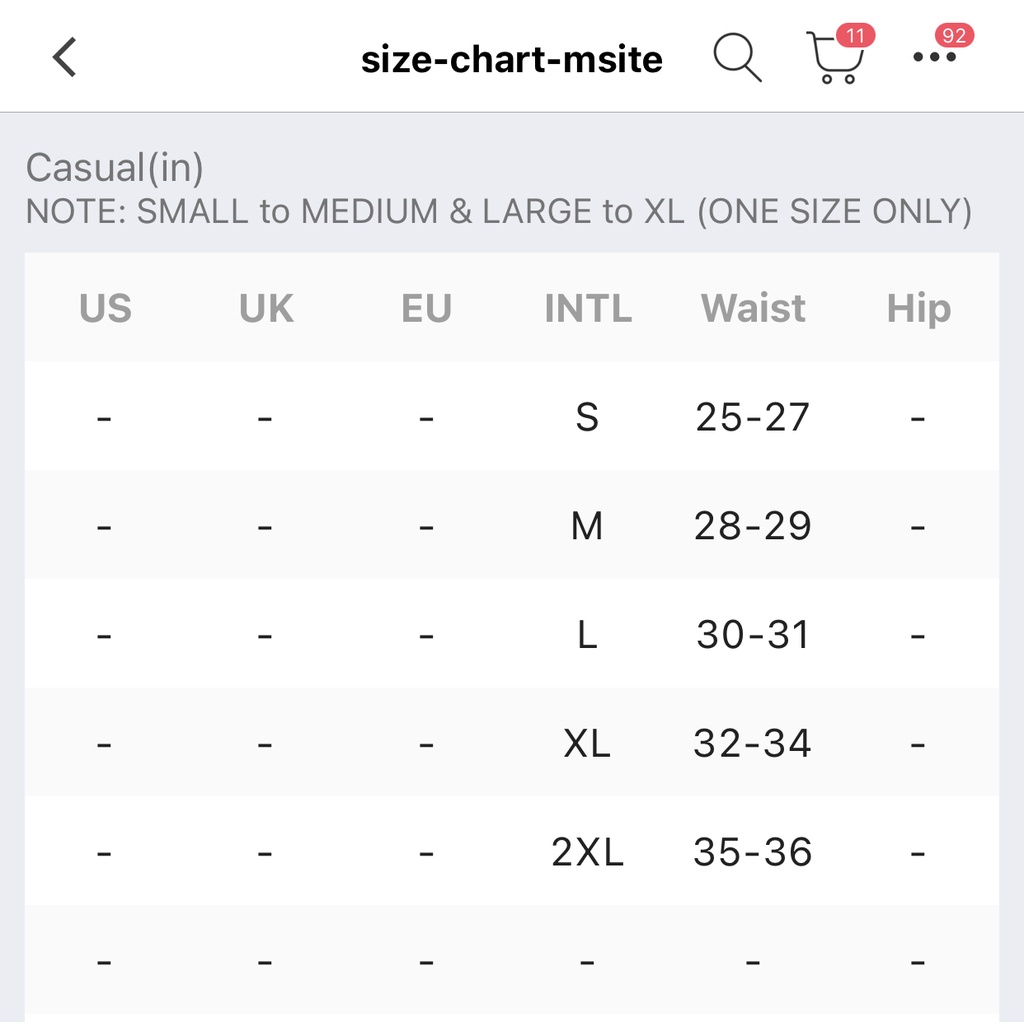Tap the Casual(in) heading
The width and height of the screenshot is (1024, 1024).
(x=114, y=167)
